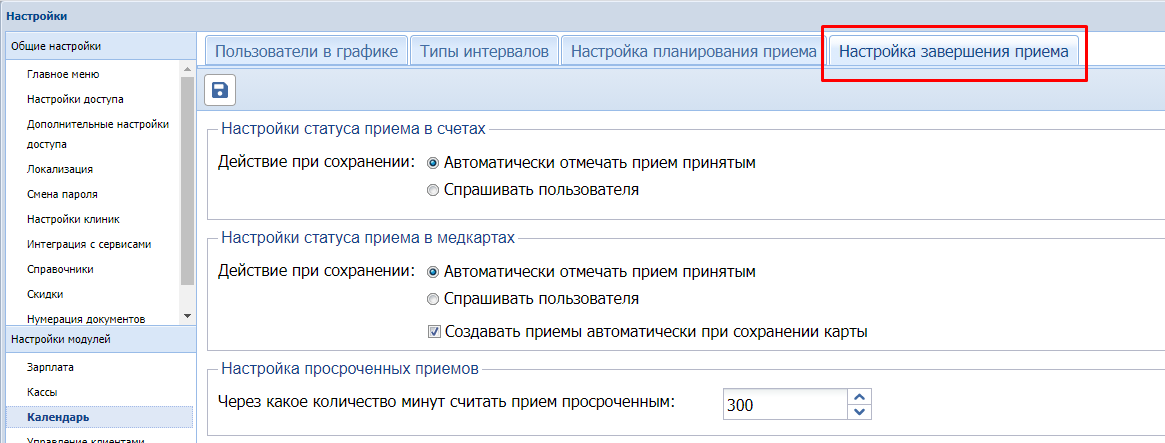Image resolution: width=1165 pixels, height=443 pixels.
Task: Collapse the Общие настройки section header
Action: tap(100, 46)
